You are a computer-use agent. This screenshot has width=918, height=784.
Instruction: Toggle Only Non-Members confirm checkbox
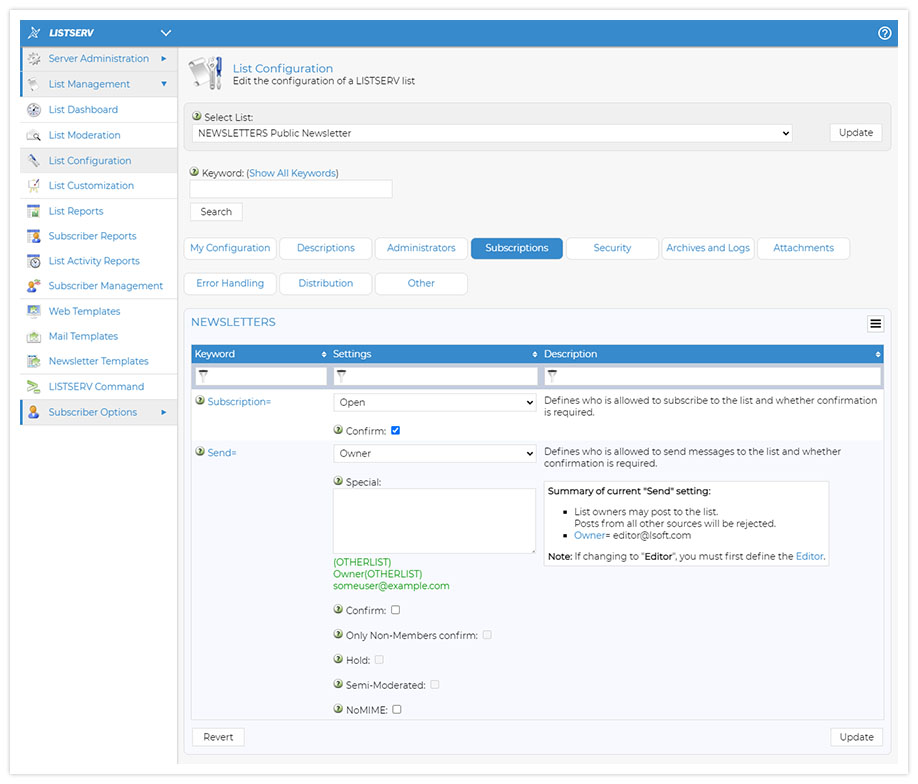pyautogui.click(x=487, y=635)
